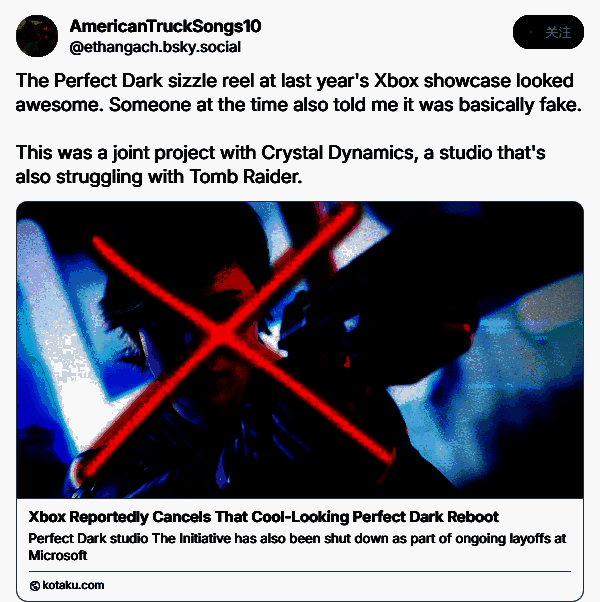Click the word 'Microsoft' in the card description
This screenshot has height=602, width=600.
click(x=58, y=555)
